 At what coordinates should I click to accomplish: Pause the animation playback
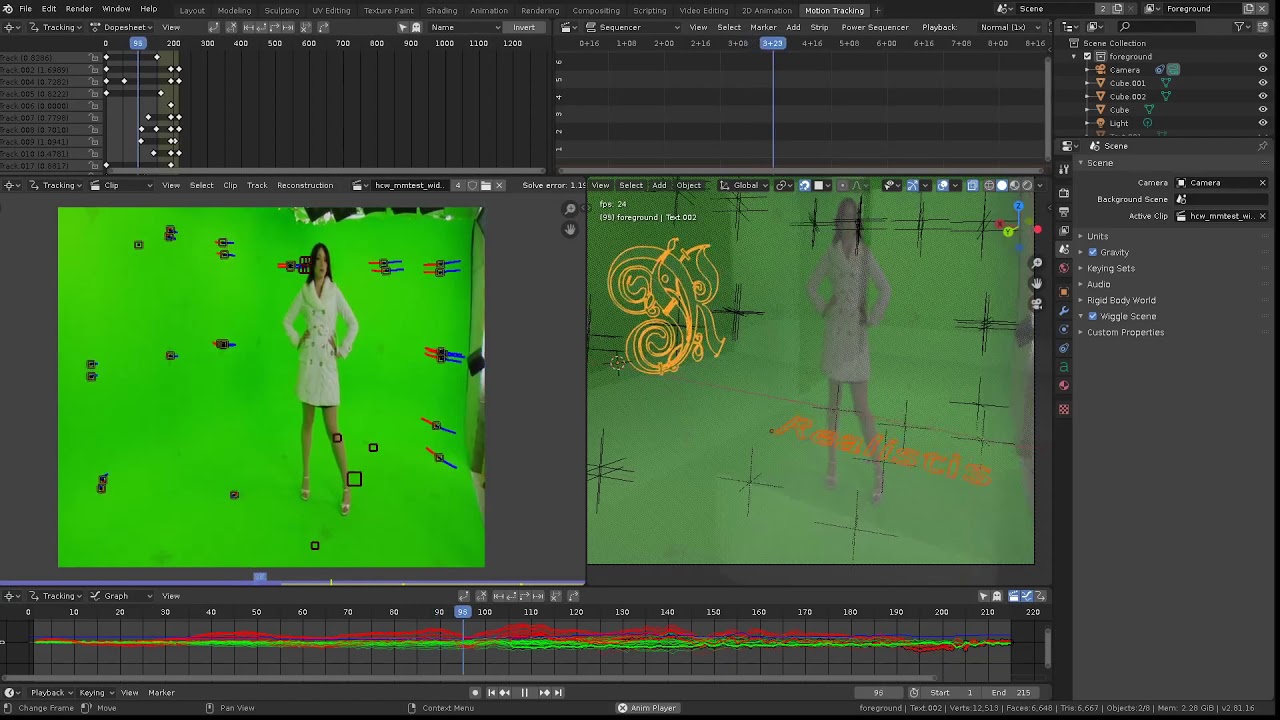[x=524, y=692]
